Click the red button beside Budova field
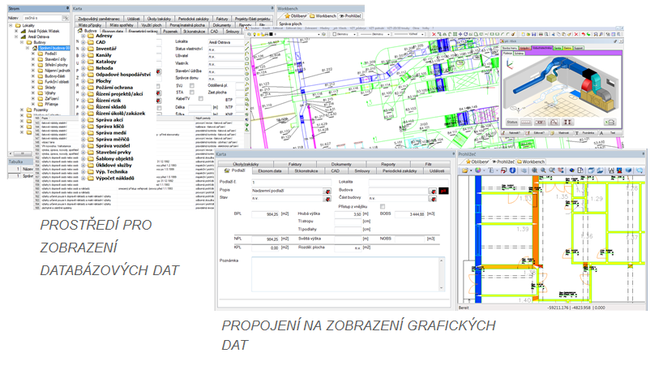 pyautogui.click(x=444, y=191)
